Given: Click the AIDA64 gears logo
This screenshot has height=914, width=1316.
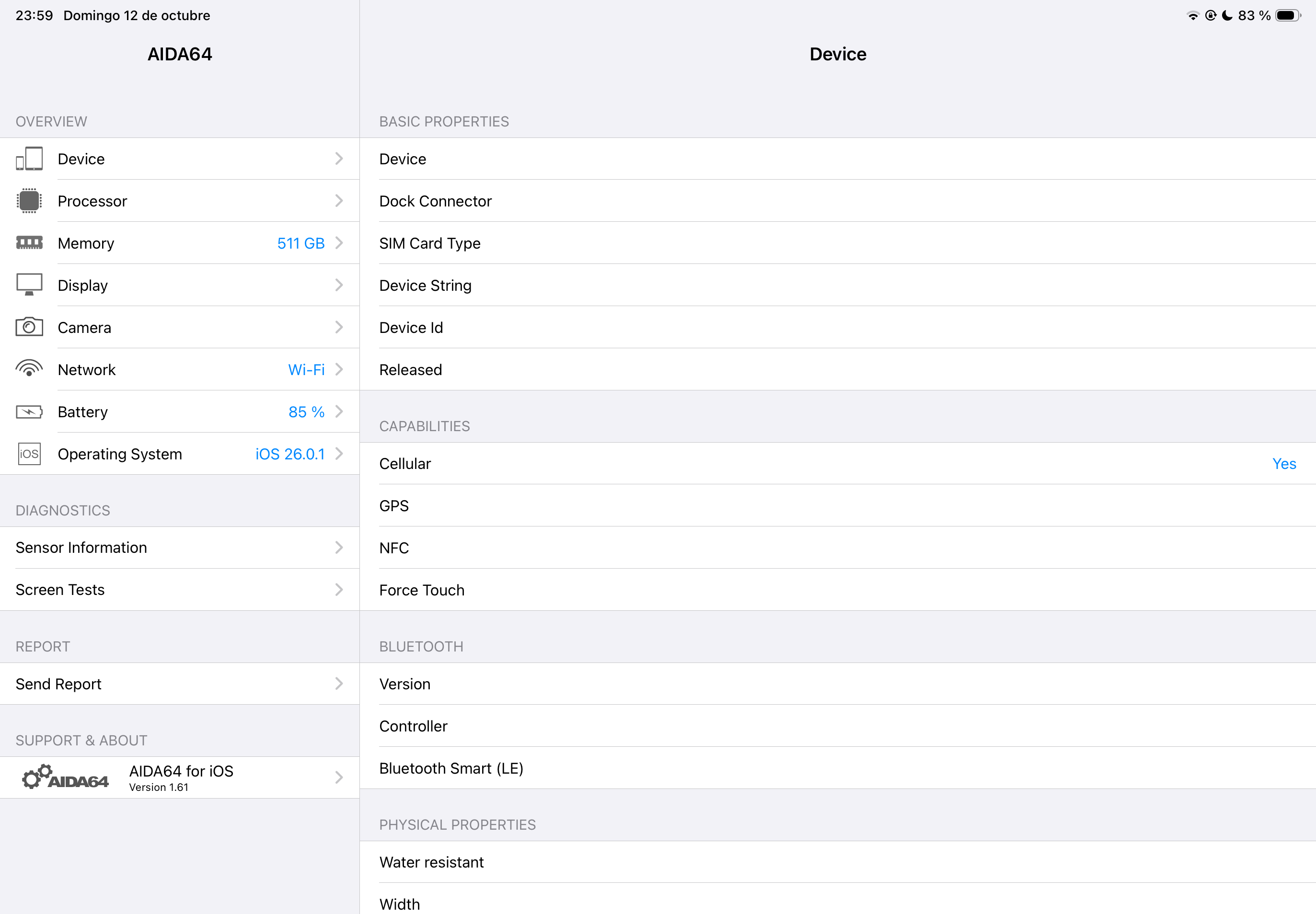Looking at the screenshot, I should 65,777.
